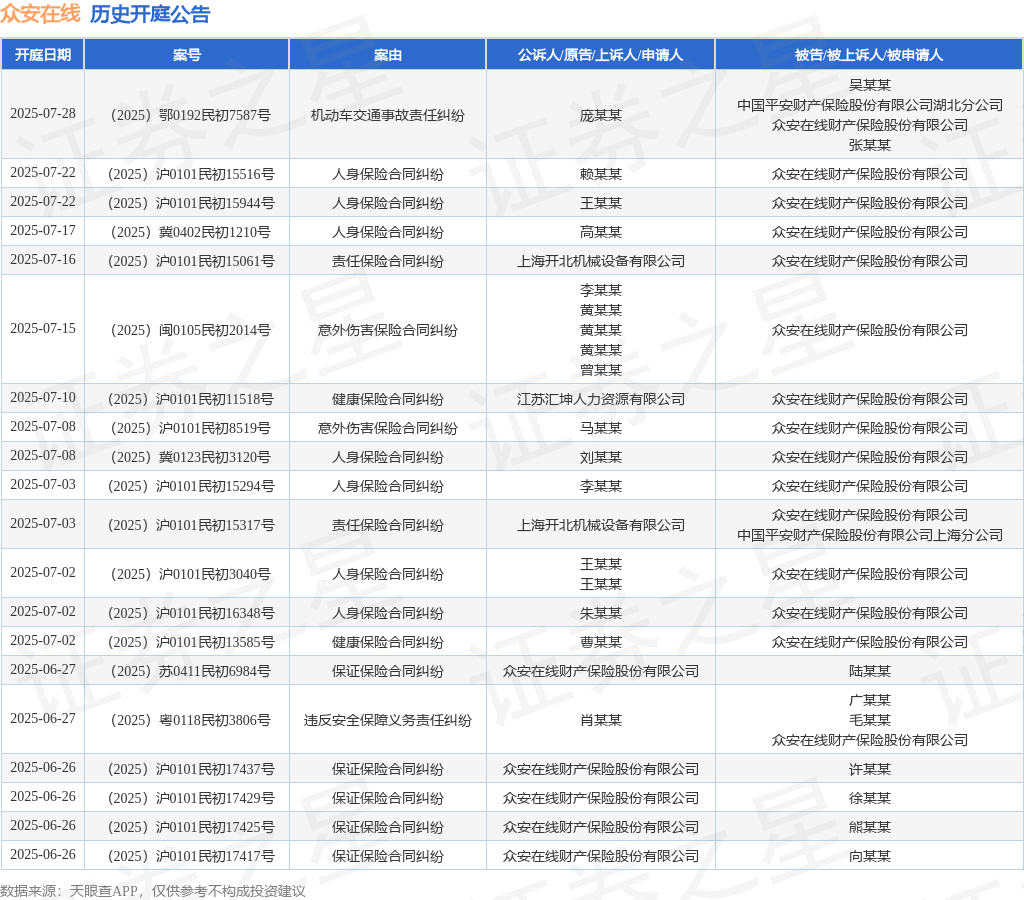
Task: Click the 公诉人/原告/上诉人/申请人 column header
Action: pyautogui.click(x=600, y=55)
